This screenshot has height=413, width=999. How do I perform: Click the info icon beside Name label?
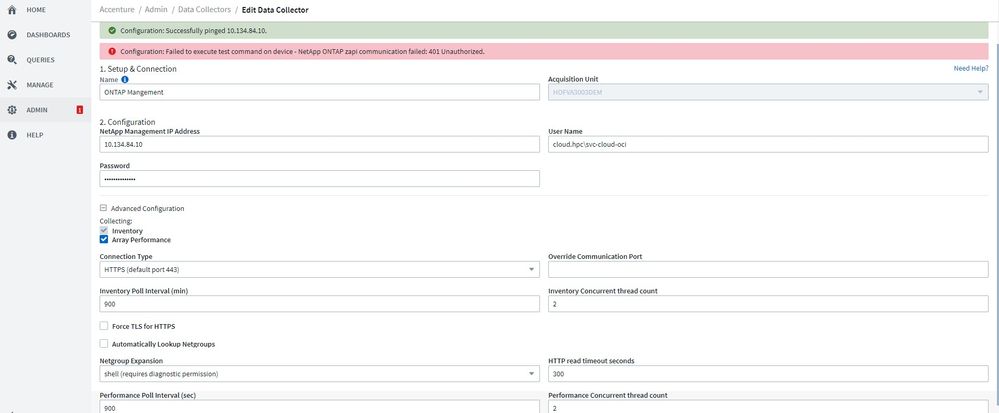click(x=125, y=80)
